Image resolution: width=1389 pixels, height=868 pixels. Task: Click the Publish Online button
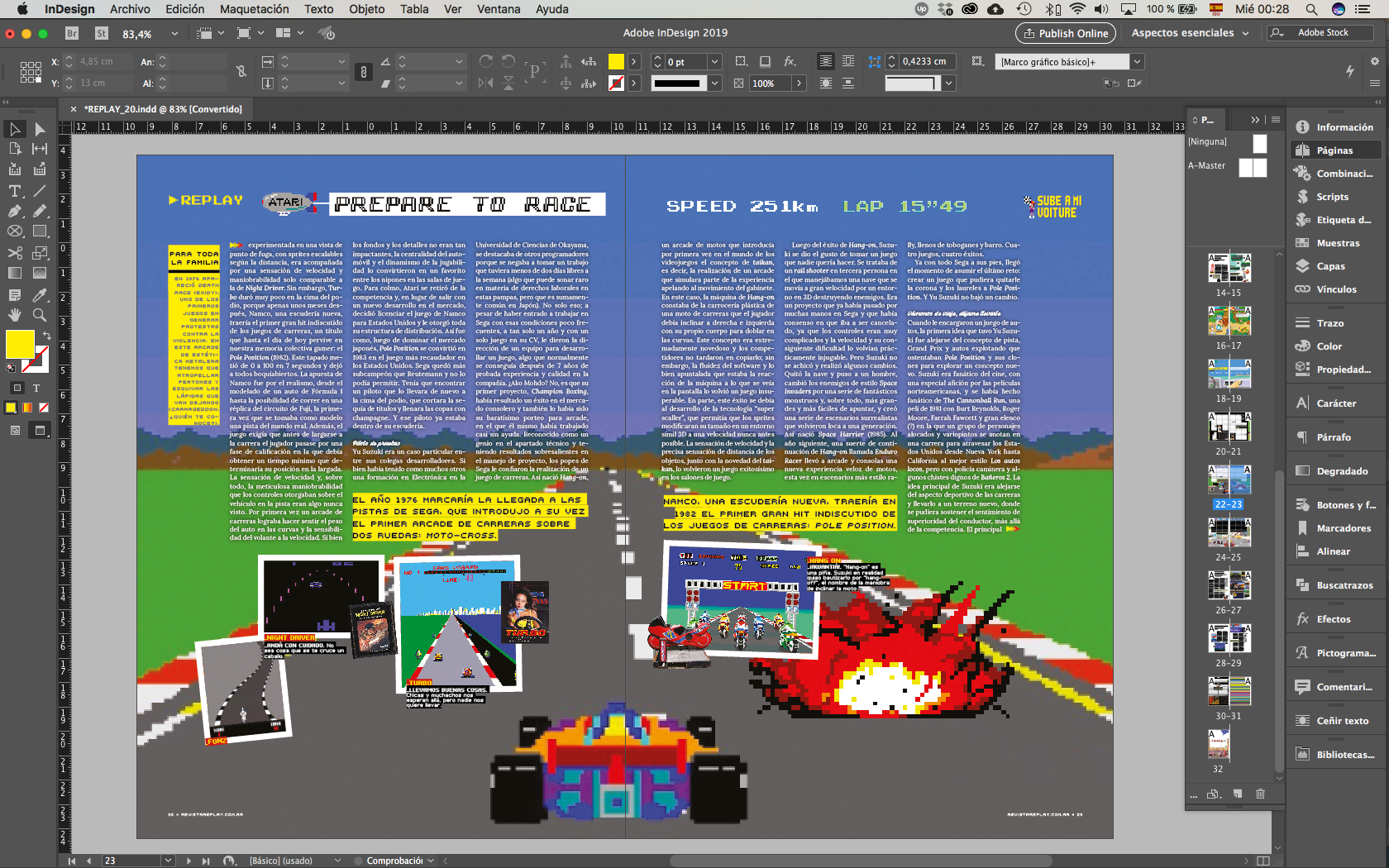pos(1065,33)
